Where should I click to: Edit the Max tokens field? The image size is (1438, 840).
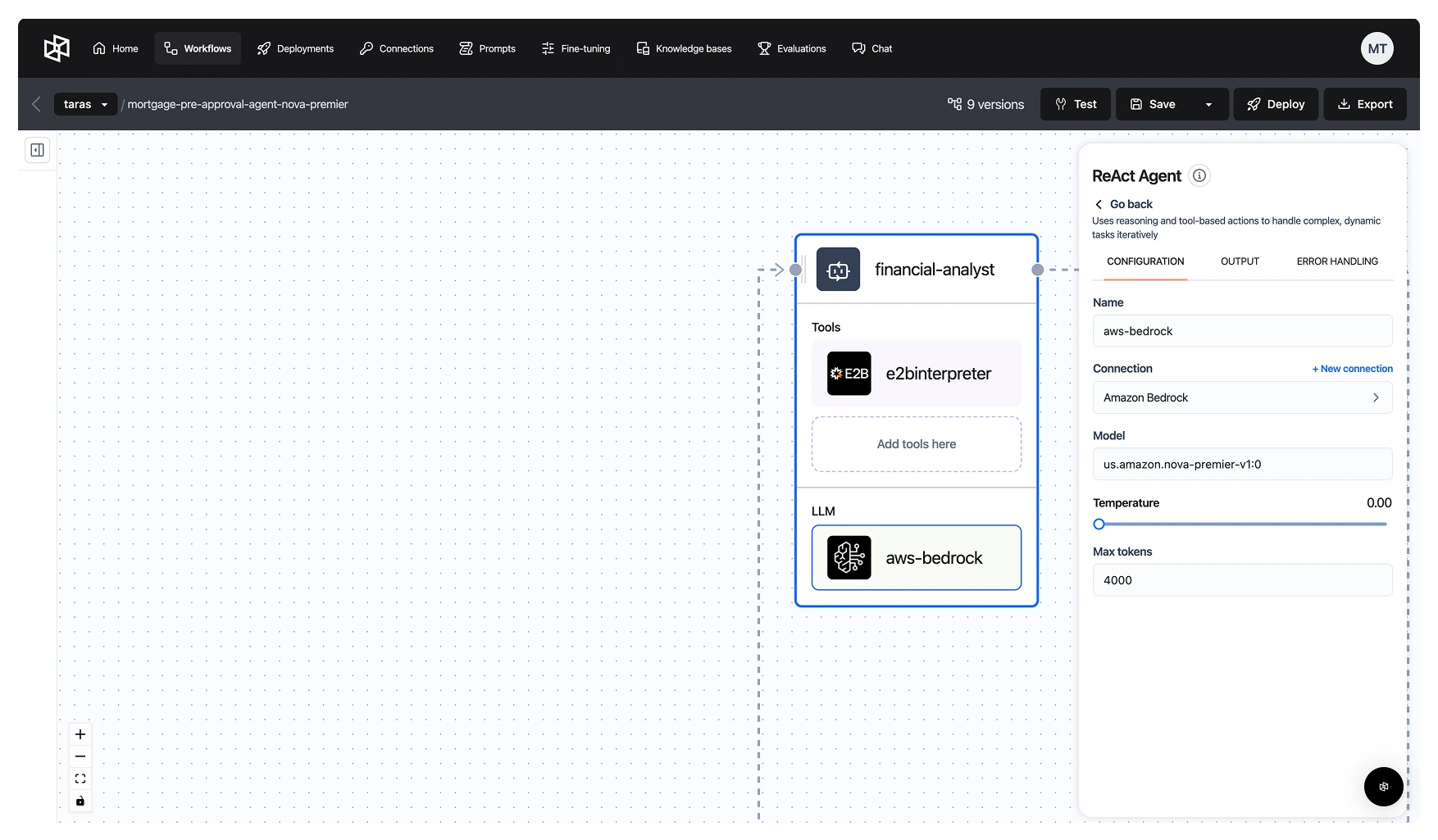pos(1242,580)
